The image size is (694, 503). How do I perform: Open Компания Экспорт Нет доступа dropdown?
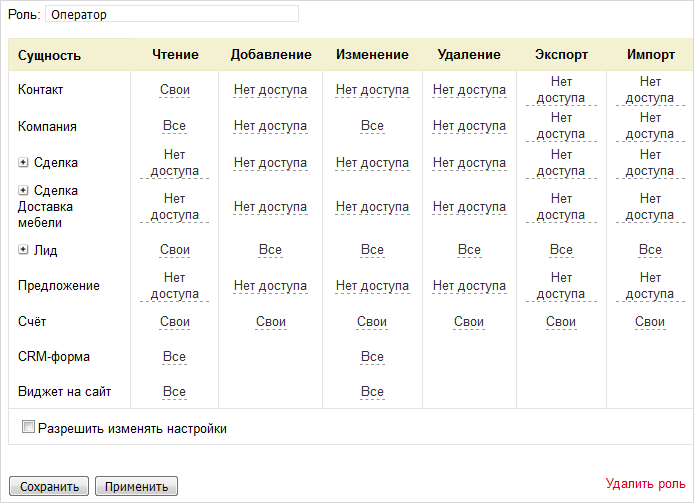(561, 126)
